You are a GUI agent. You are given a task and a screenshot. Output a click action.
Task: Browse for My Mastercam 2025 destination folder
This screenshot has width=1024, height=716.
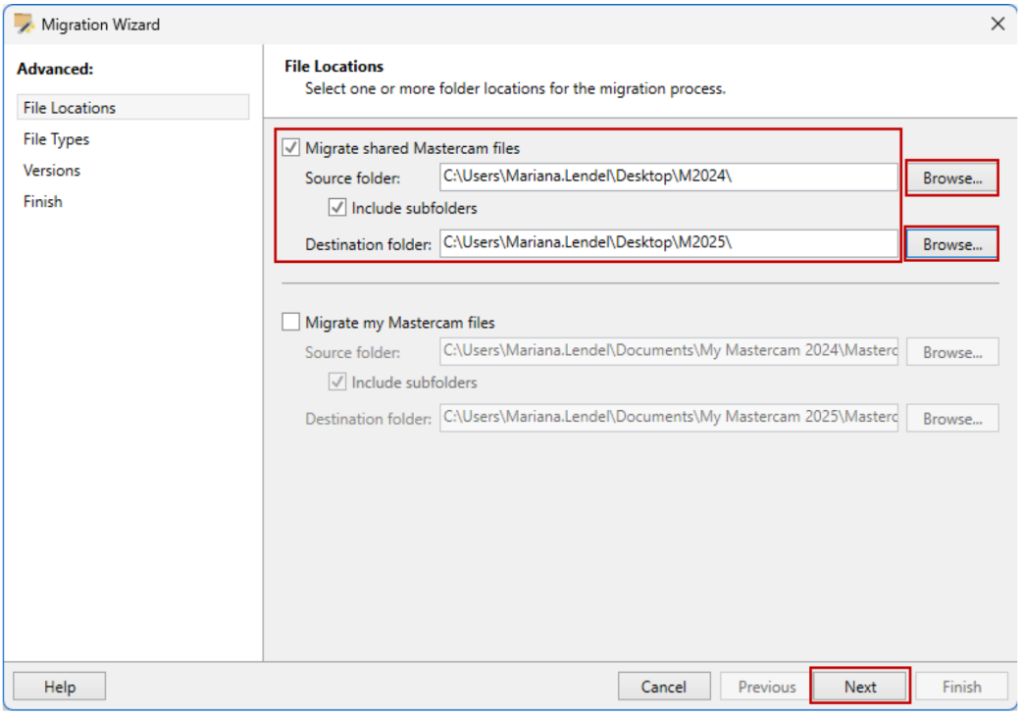click(952, 419)
